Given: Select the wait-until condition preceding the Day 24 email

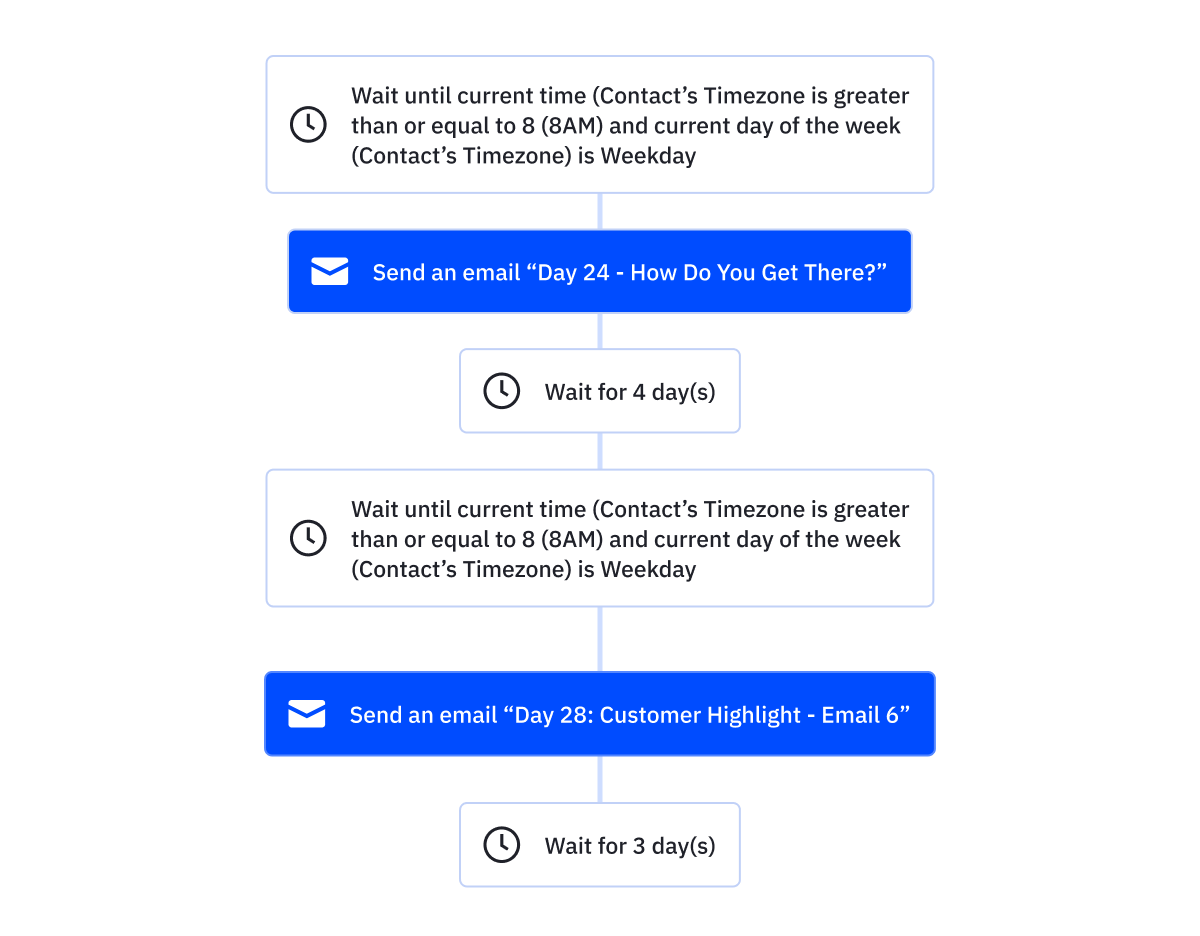Looking at the screenshot, I should pos(600,125).
